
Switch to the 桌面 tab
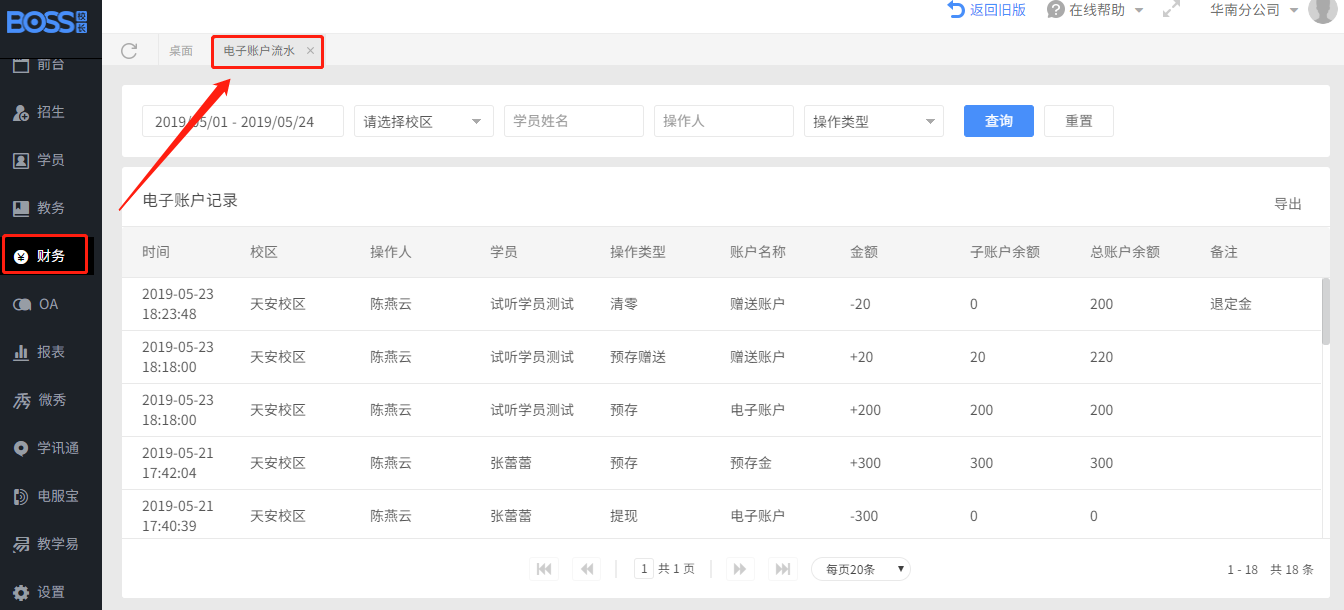point(181,51)
